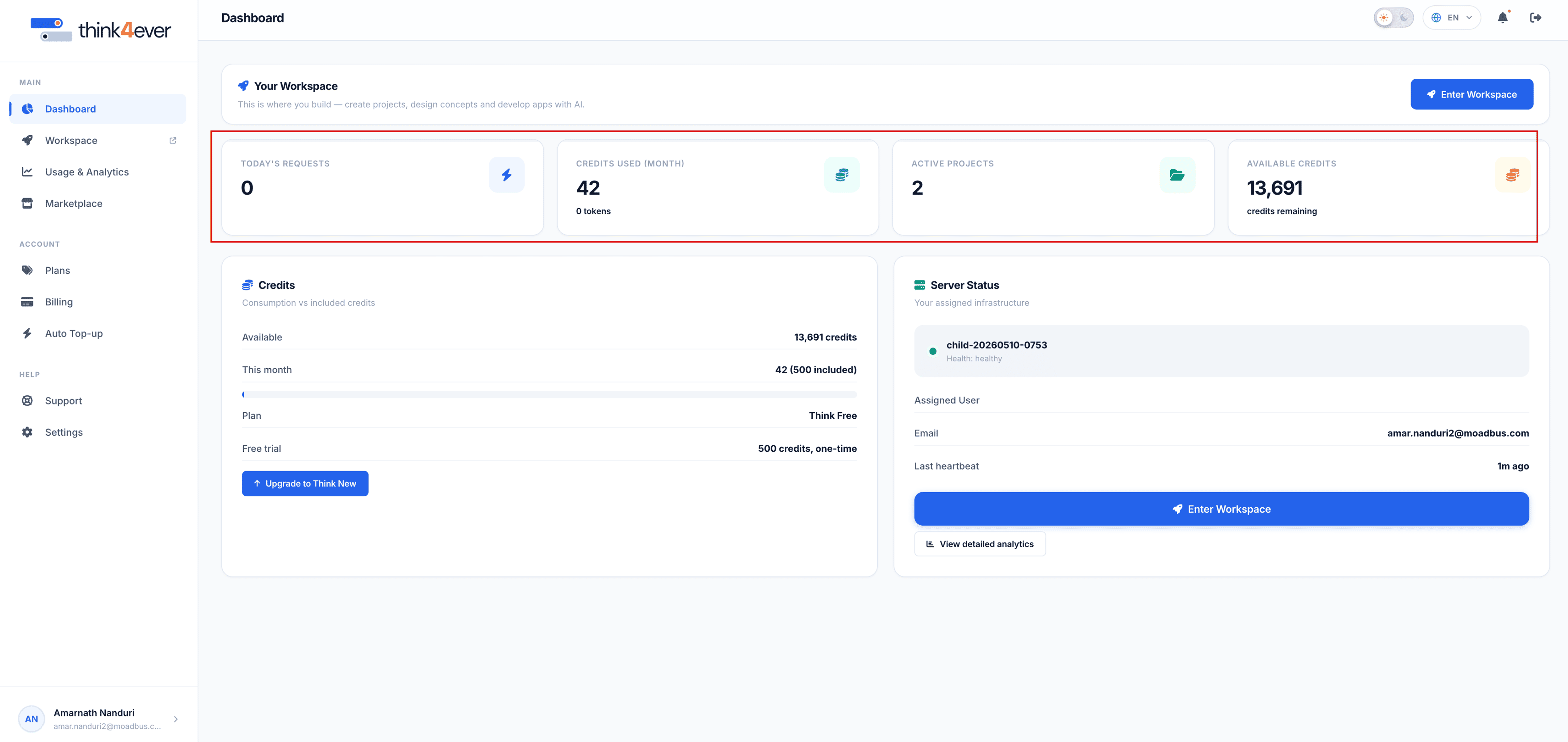Click Upgrade to Think New button
The width and height of the screenshot is (1568, 742).
[305, 483]
